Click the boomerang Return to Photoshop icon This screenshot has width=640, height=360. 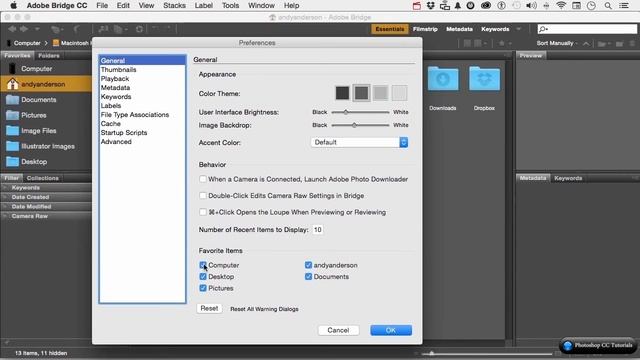pos(77,29)
